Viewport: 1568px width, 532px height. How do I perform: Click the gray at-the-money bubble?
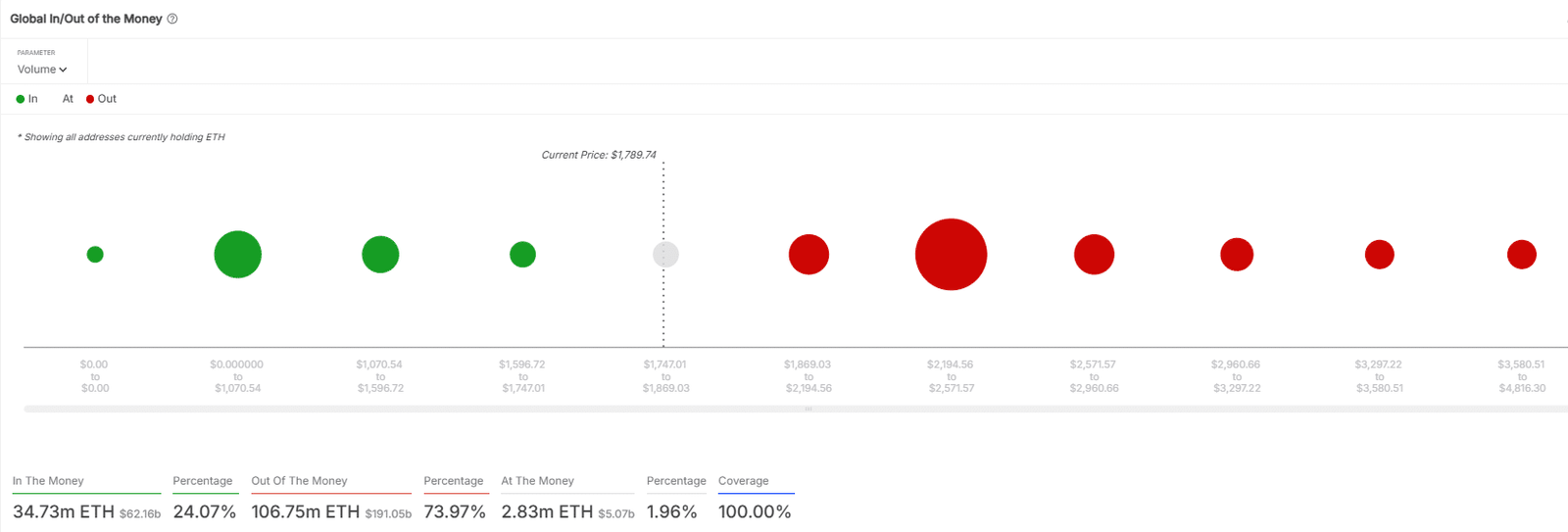[665, 255]
